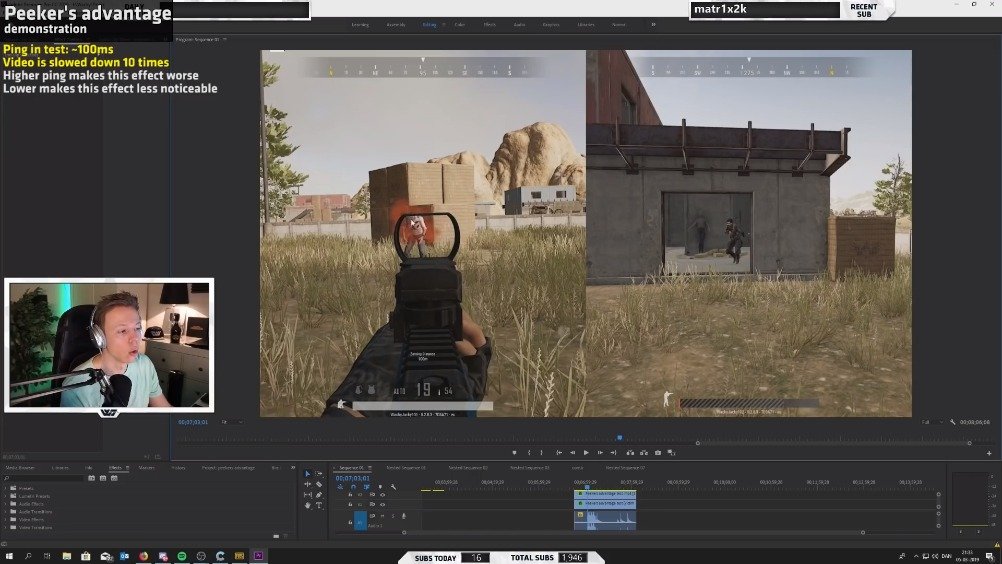Click Export Frame camera icon

click(658, 453)
